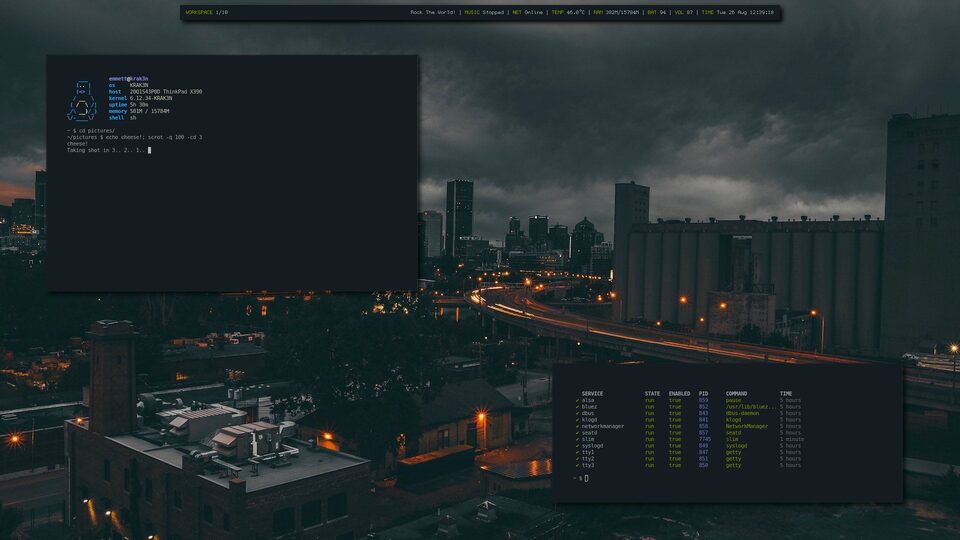Click the TIME Tue 26 Aug clock
The width and height of the screenshot is (960, 540).
pyautogui.click(x=738, y=12)
